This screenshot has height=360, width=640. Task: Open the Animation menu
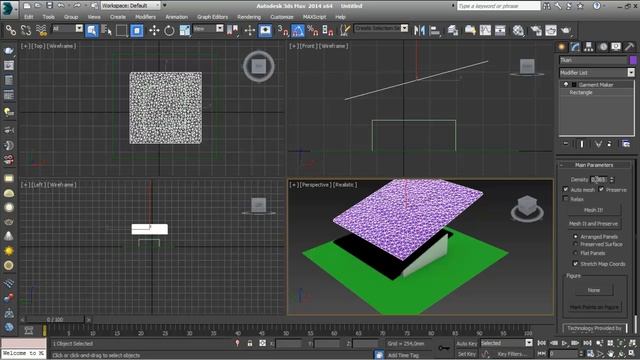tap(176, 17)
